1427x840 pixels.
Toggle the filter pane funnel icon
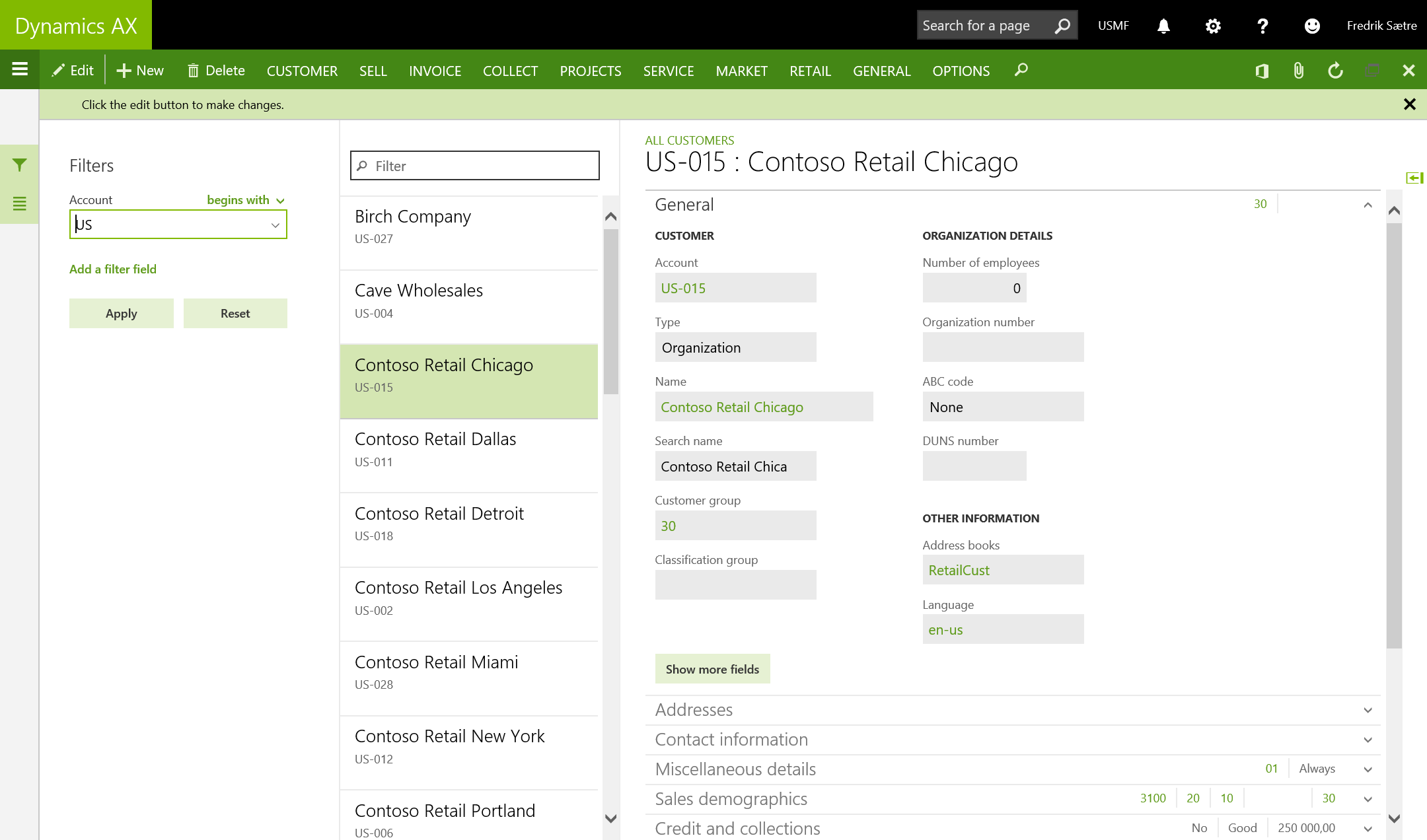click(20, 165)
